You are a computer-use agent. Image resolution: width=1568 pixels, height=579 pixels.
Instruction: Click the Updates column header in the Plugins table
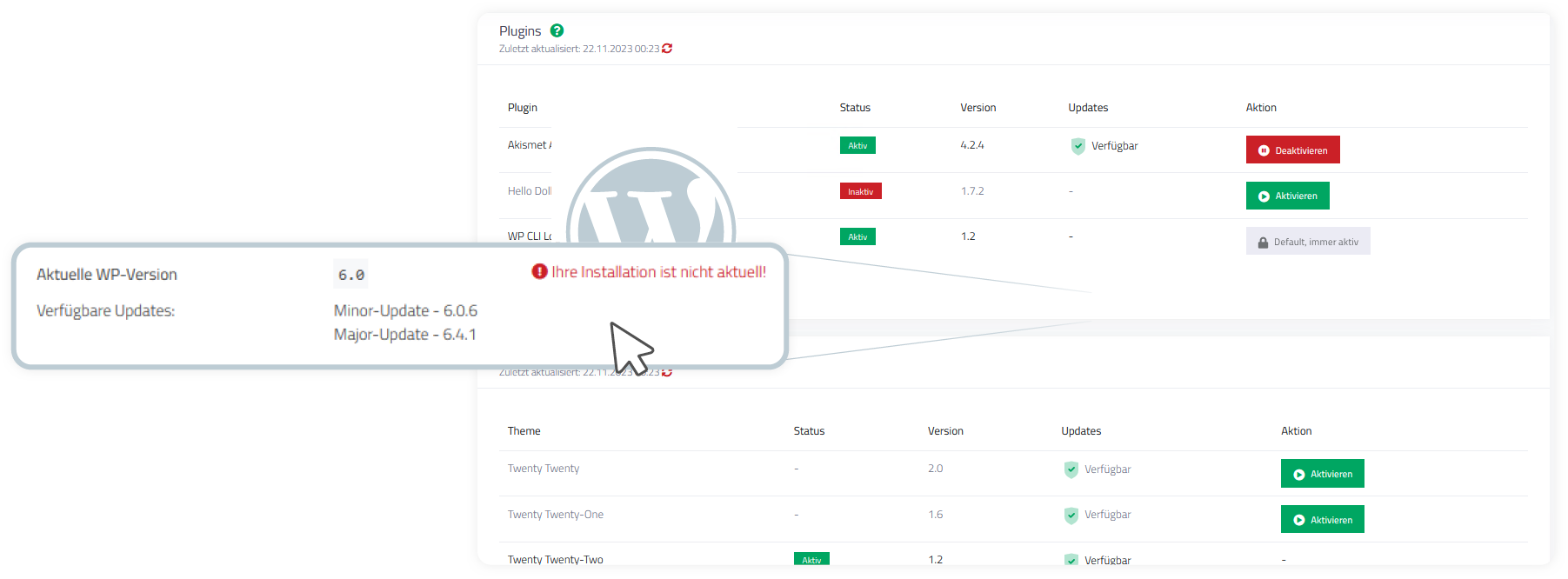1088,108
